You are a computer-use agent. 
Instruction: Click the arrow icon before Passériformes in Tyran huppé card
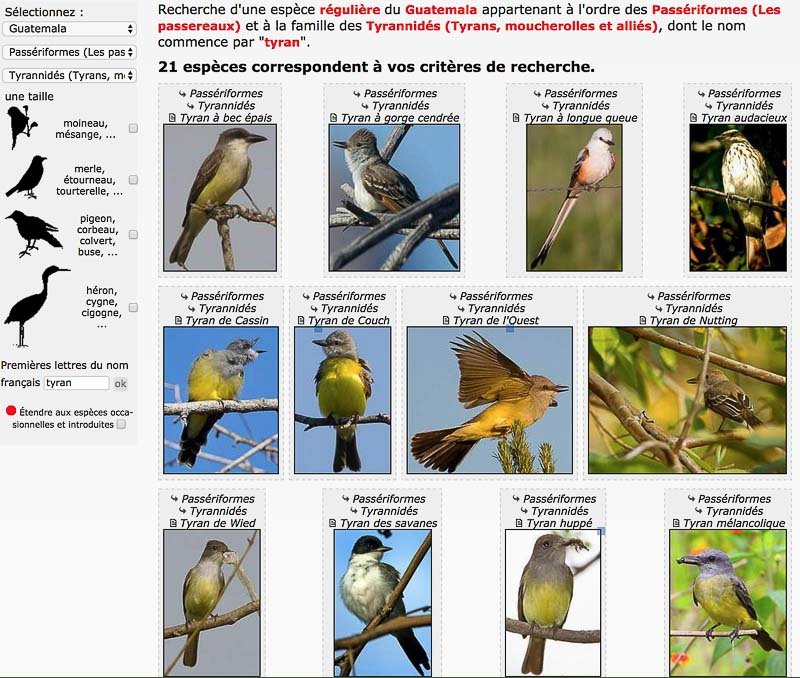click(x=516, y=498)
